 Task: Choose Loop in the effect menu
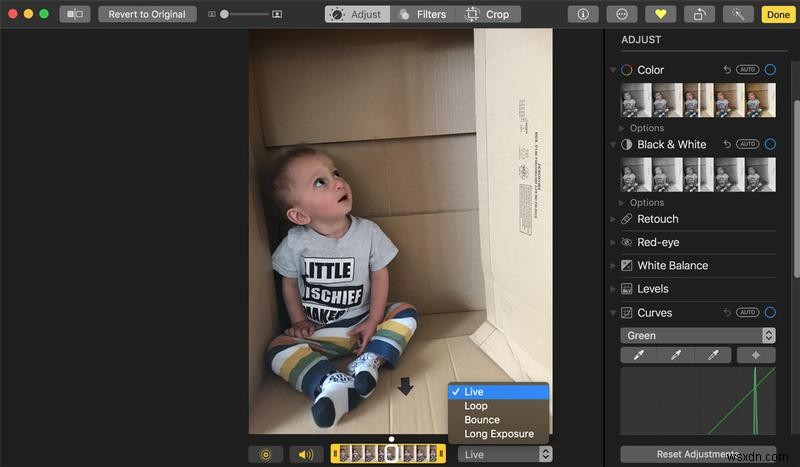point(498,406)
